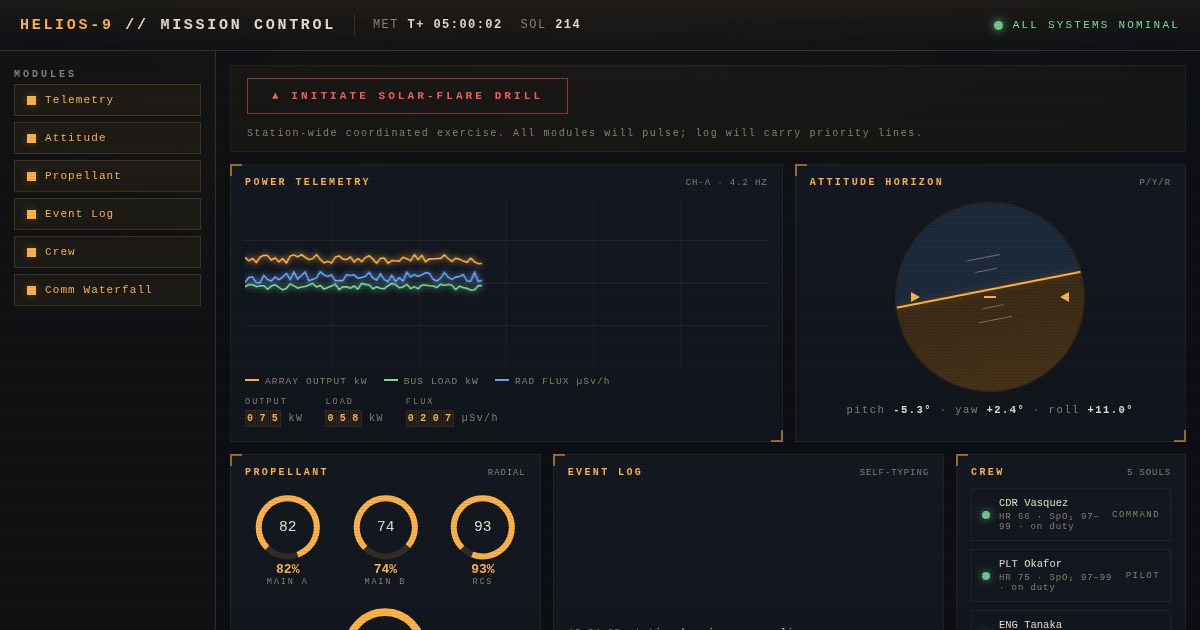
Task: Click the Comm Waterfall square icon
Action: [31, 290]
